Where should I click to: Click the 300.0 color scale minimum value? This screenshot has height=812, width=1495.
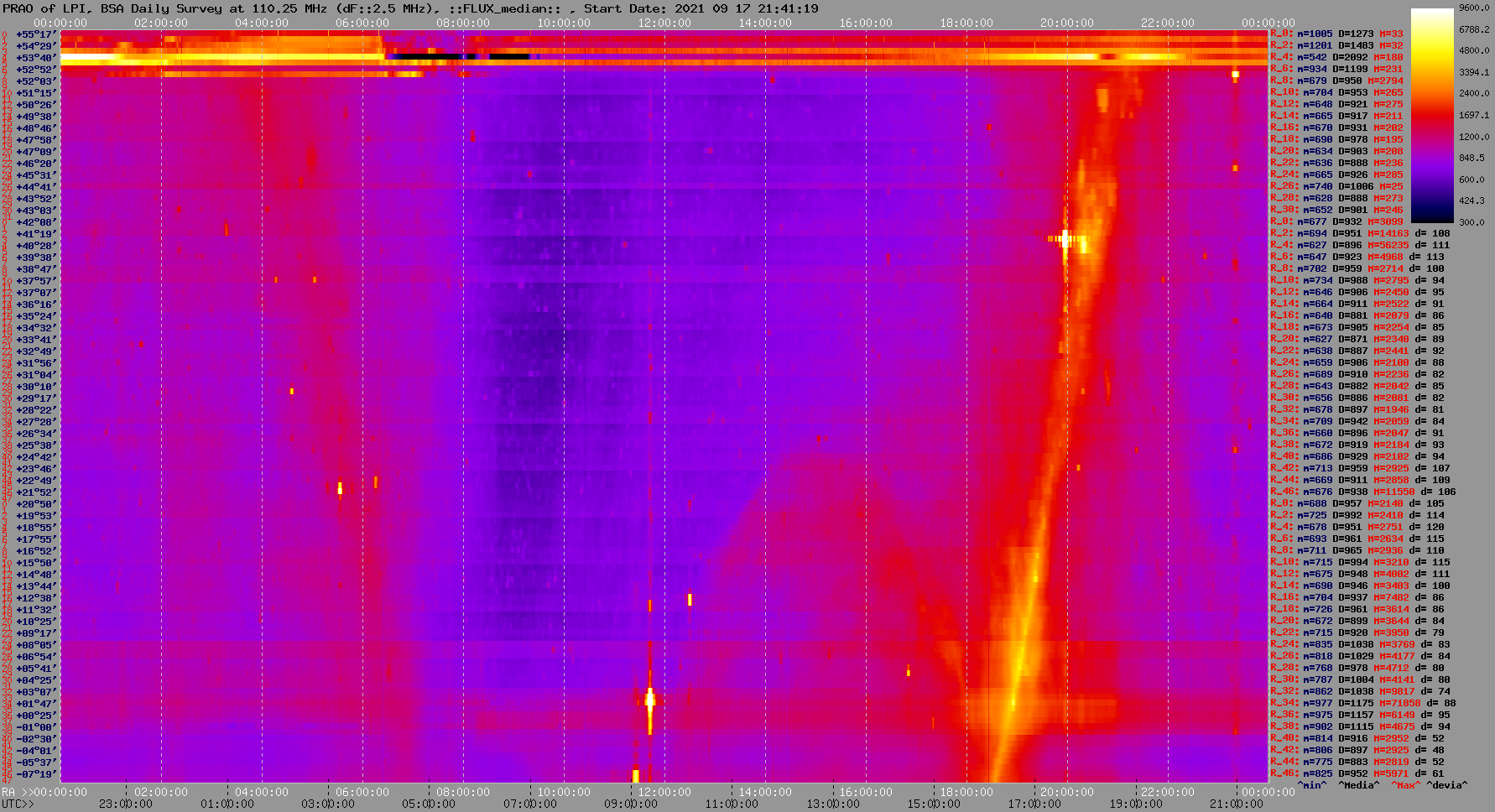coord(1472,222)
